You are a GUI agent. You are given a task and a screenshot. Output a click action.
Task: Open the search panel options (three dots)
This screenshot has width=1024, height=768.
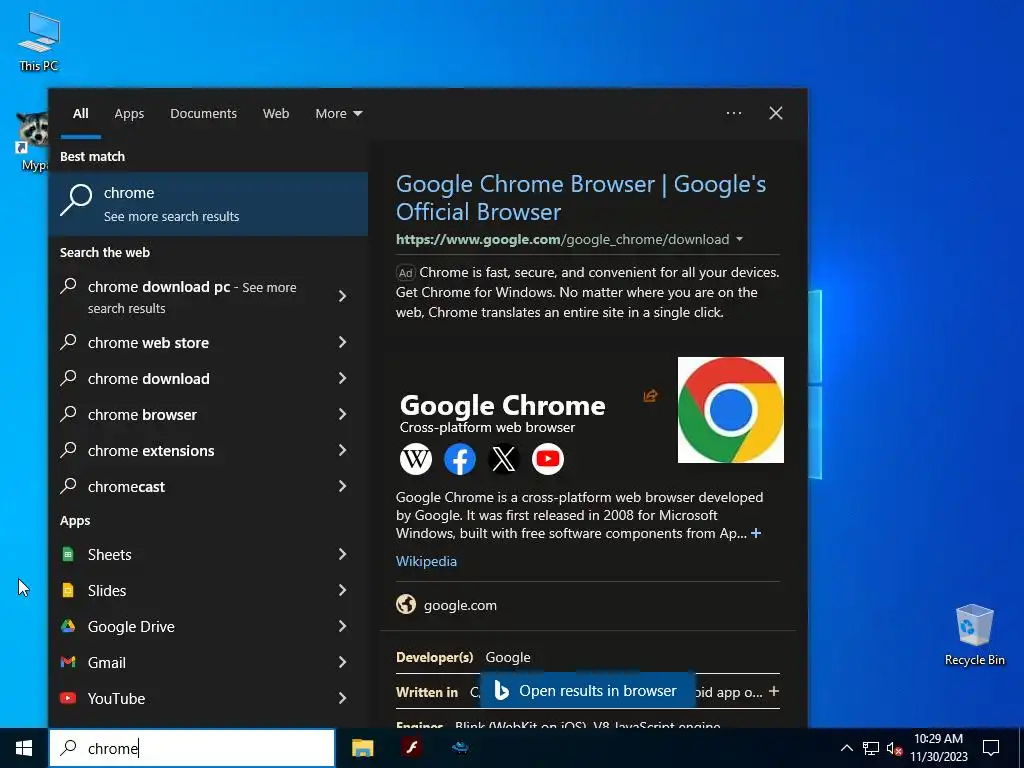coord(734,113)
